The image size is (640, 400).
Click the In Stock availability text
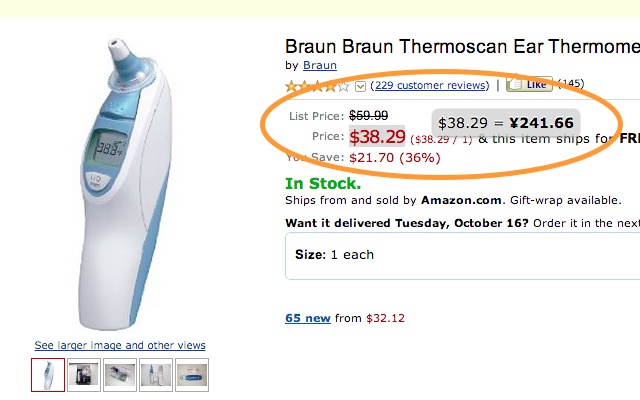tap(323, 184)
